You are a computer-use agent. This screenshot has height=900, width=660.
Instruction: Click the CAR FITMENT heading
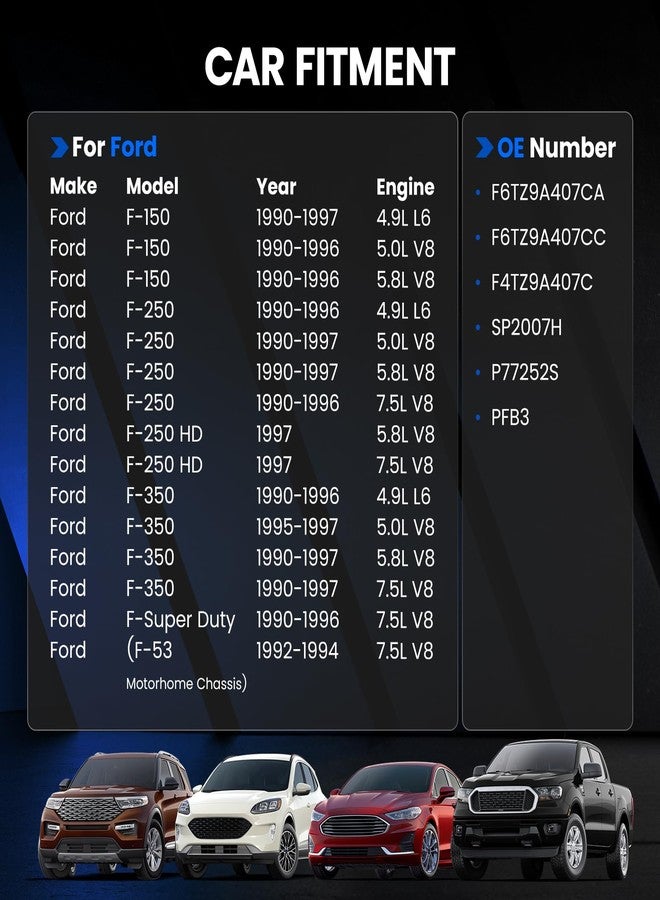tap(330, 66)
